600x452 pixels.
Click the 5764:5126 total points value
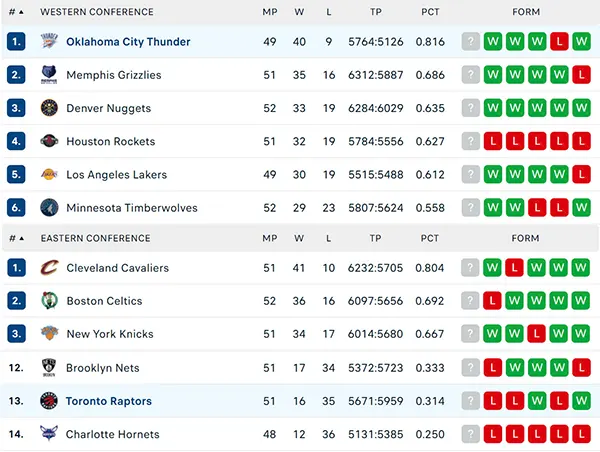376,41
